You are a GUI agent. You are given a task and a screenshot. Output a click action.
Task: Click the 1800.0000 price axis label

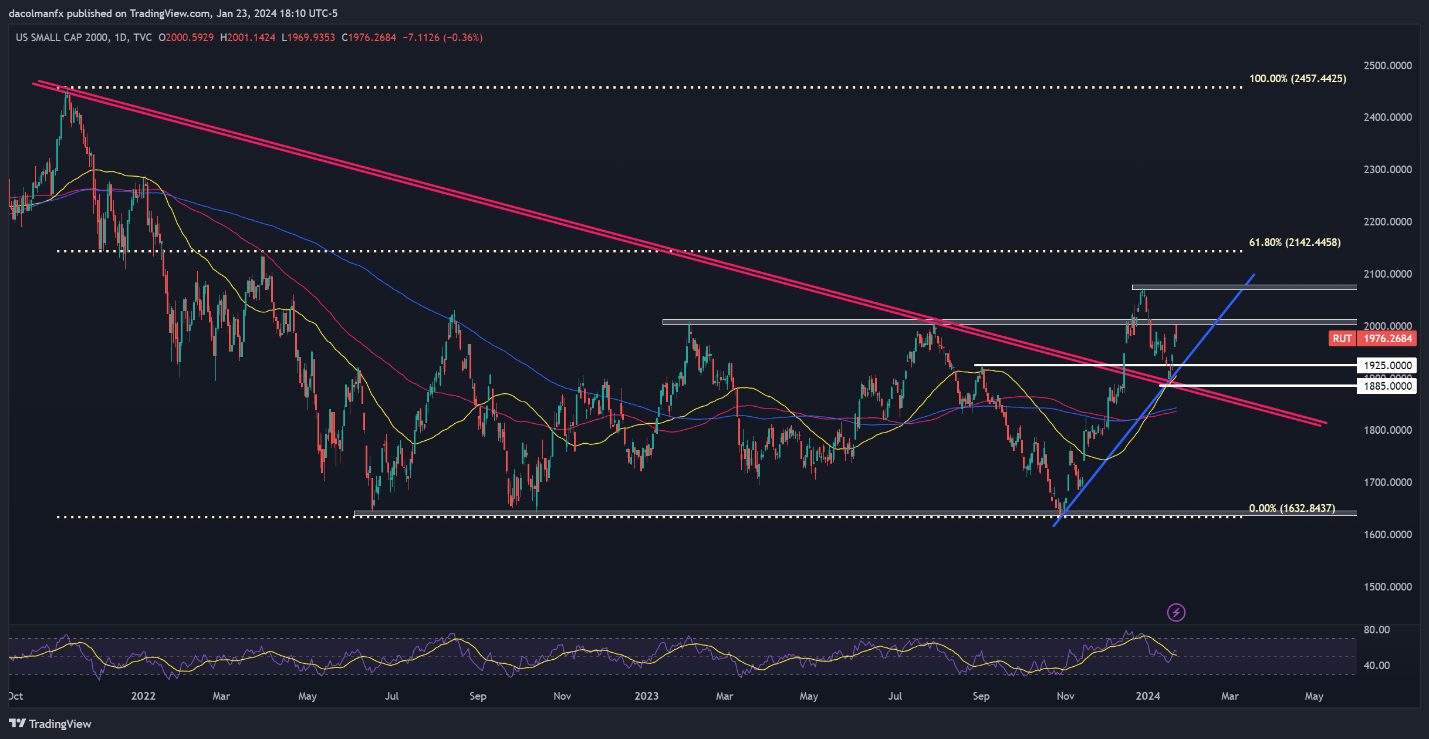coord(1389,430)
